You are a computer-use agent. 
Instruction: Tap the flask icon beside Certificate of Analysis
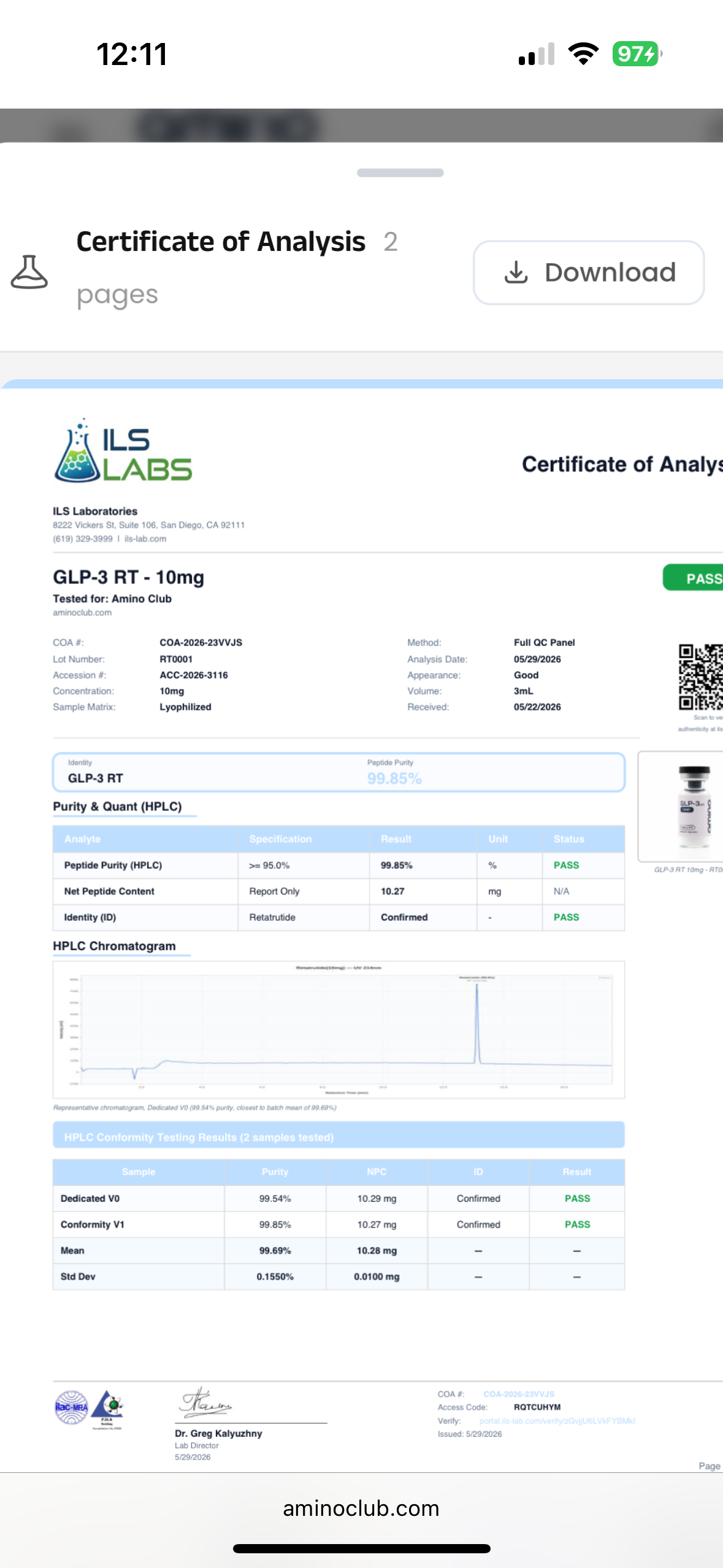(x=29, y=272)
